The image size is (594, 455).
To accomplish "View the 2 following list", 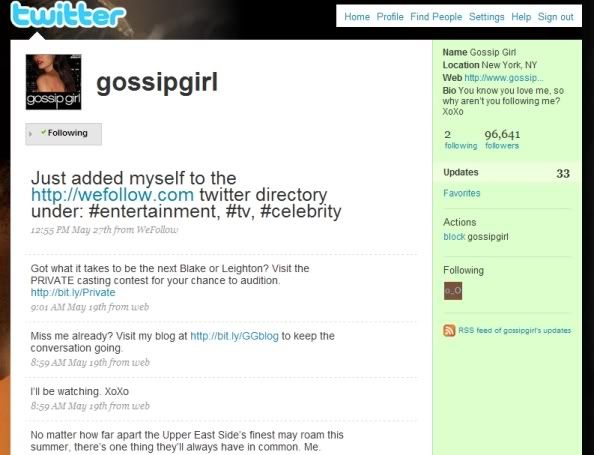I will [461, 139].
